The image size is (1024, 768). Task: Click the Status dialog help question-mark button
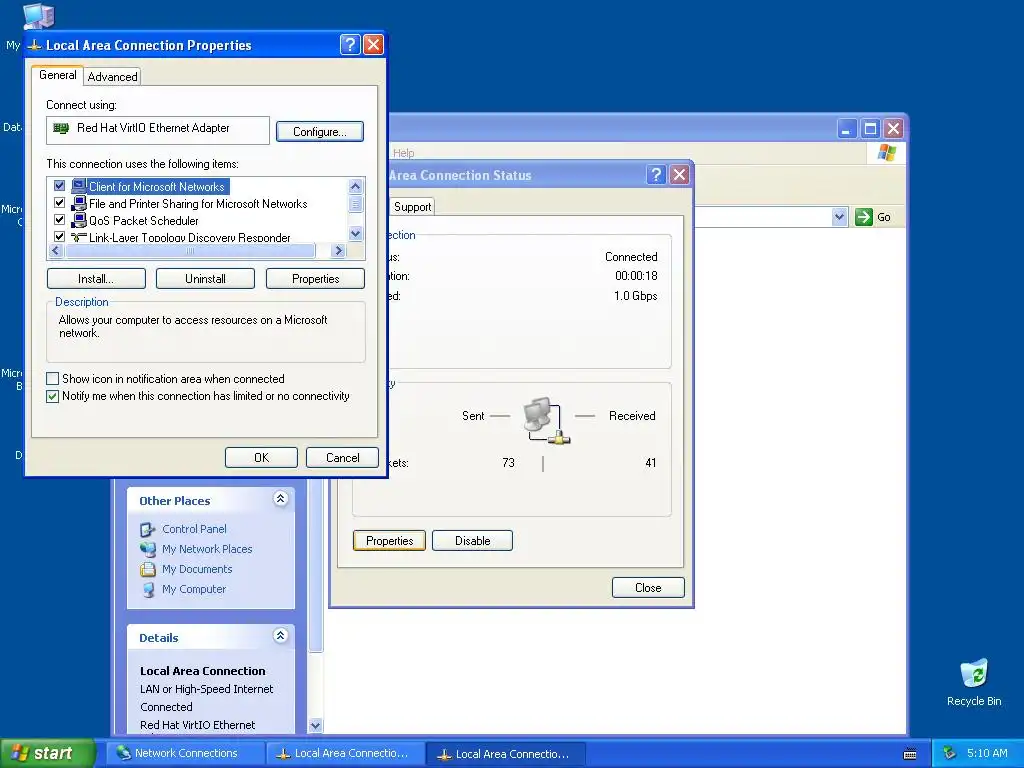click(656, 174)
